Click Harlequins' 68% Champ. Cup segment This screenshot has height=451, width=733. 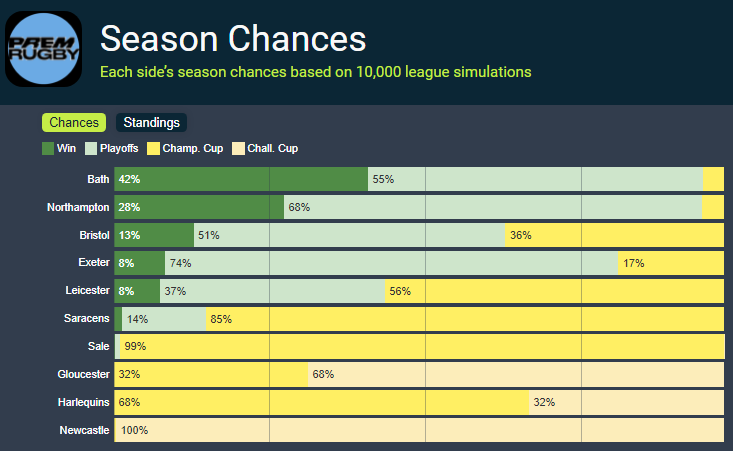point(322,403)
